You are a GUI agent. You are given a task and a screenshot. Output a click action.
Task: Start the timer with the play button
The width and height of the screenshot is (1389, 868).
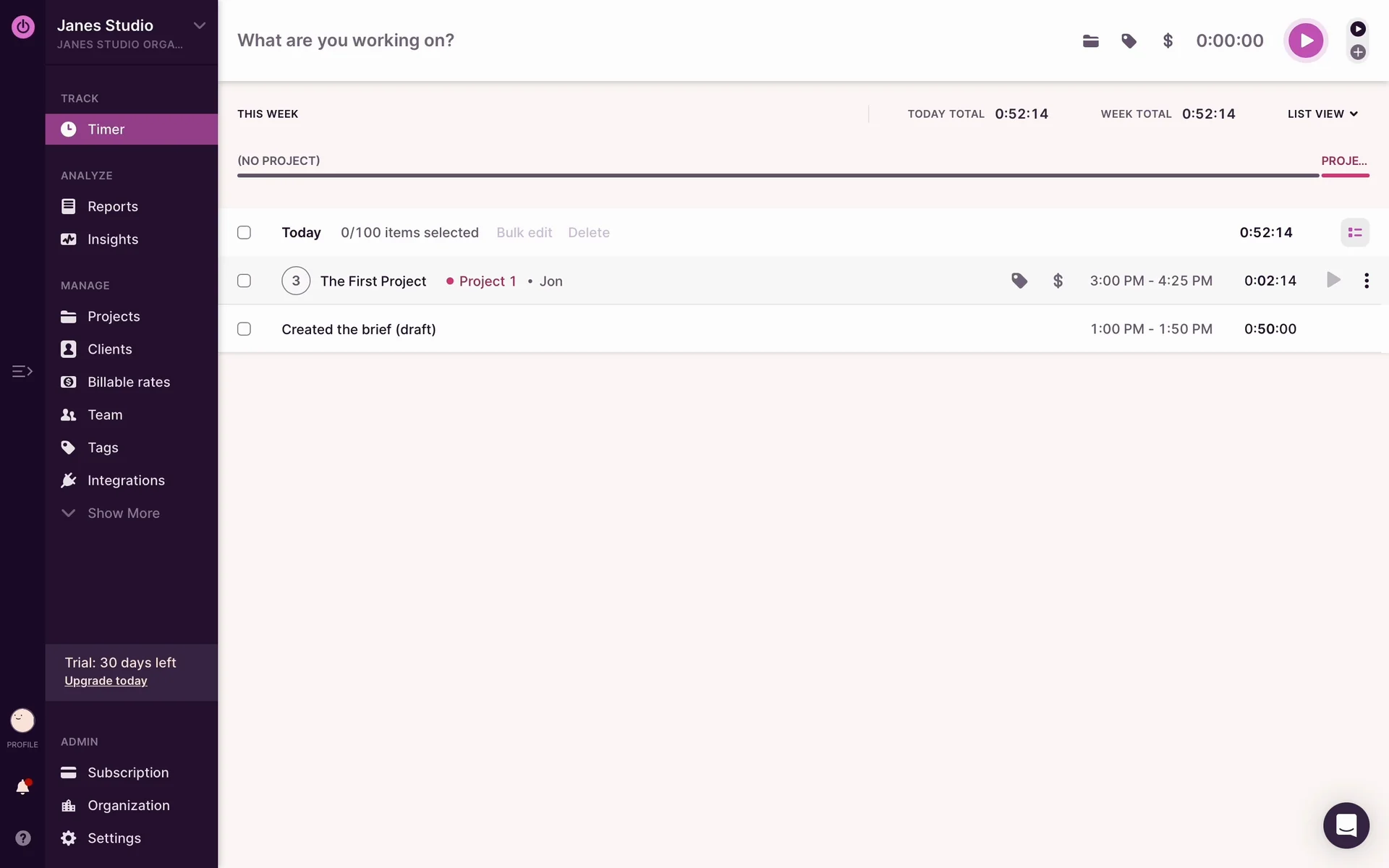click(x=1305, y=41)
